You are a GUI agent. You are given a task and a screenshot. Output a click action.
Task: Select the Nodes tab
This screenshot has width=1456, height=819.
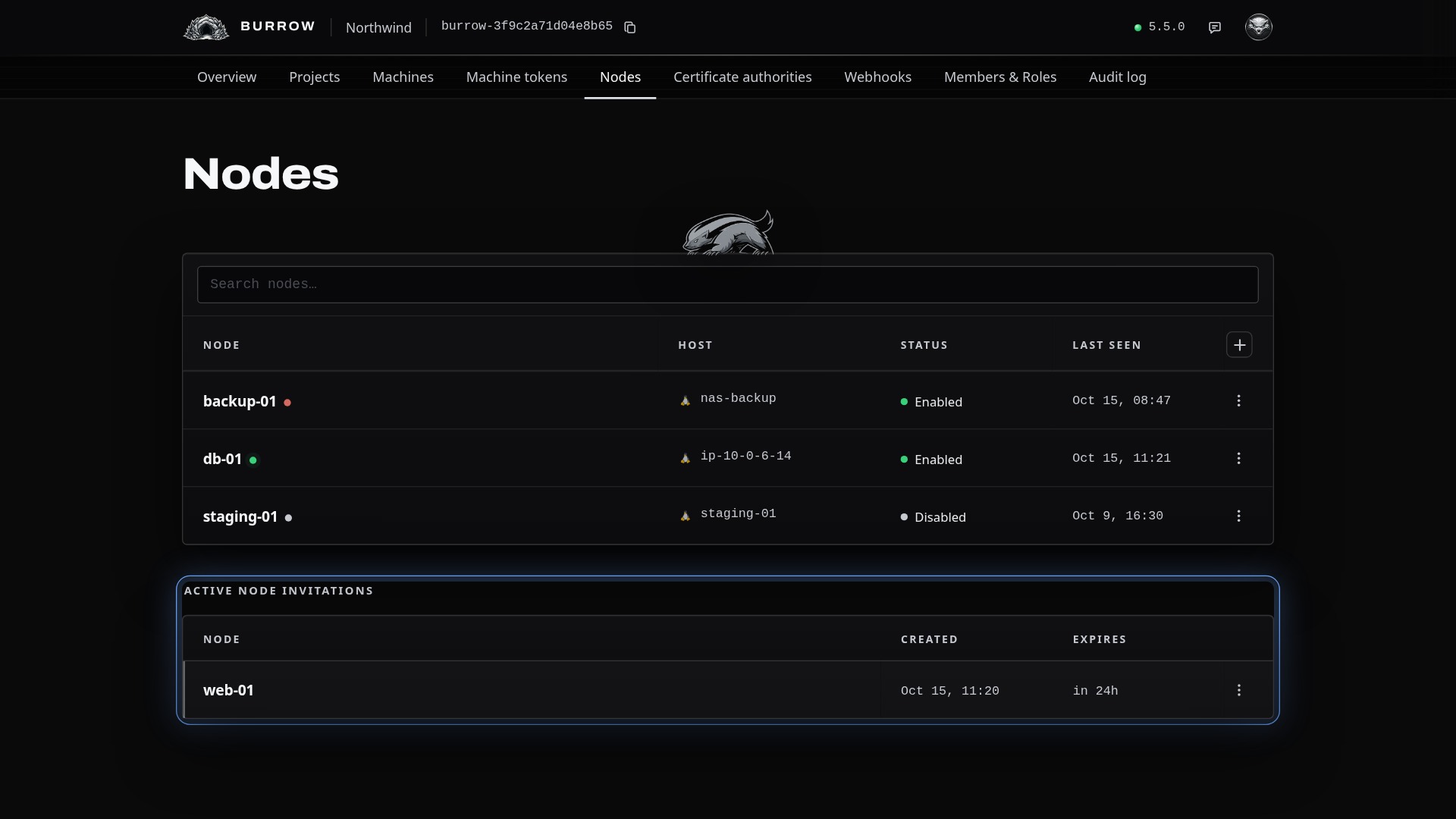620,77
